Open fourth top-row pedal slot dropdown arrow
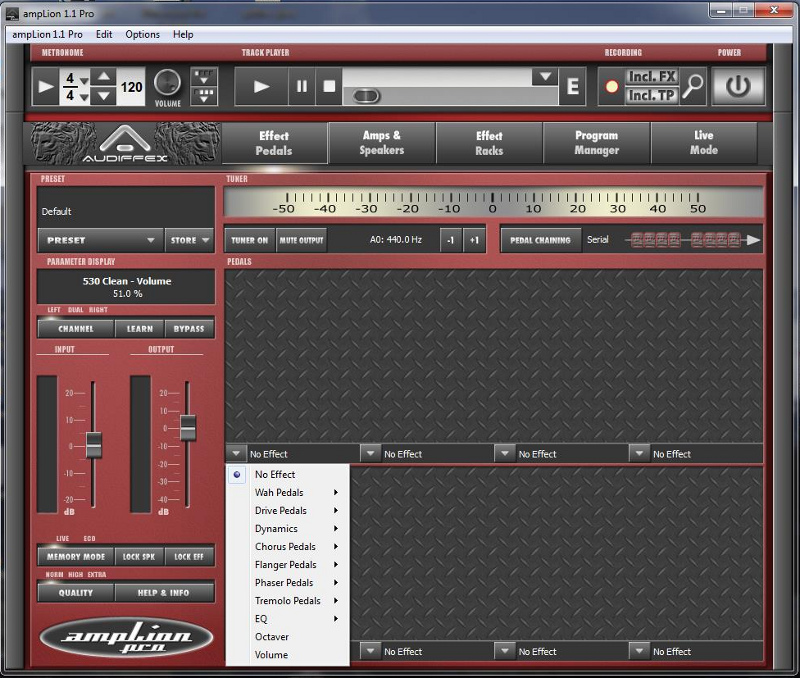The height and width of the screenshot is (678, 800). pyautogui.click(x=639, y=454)
